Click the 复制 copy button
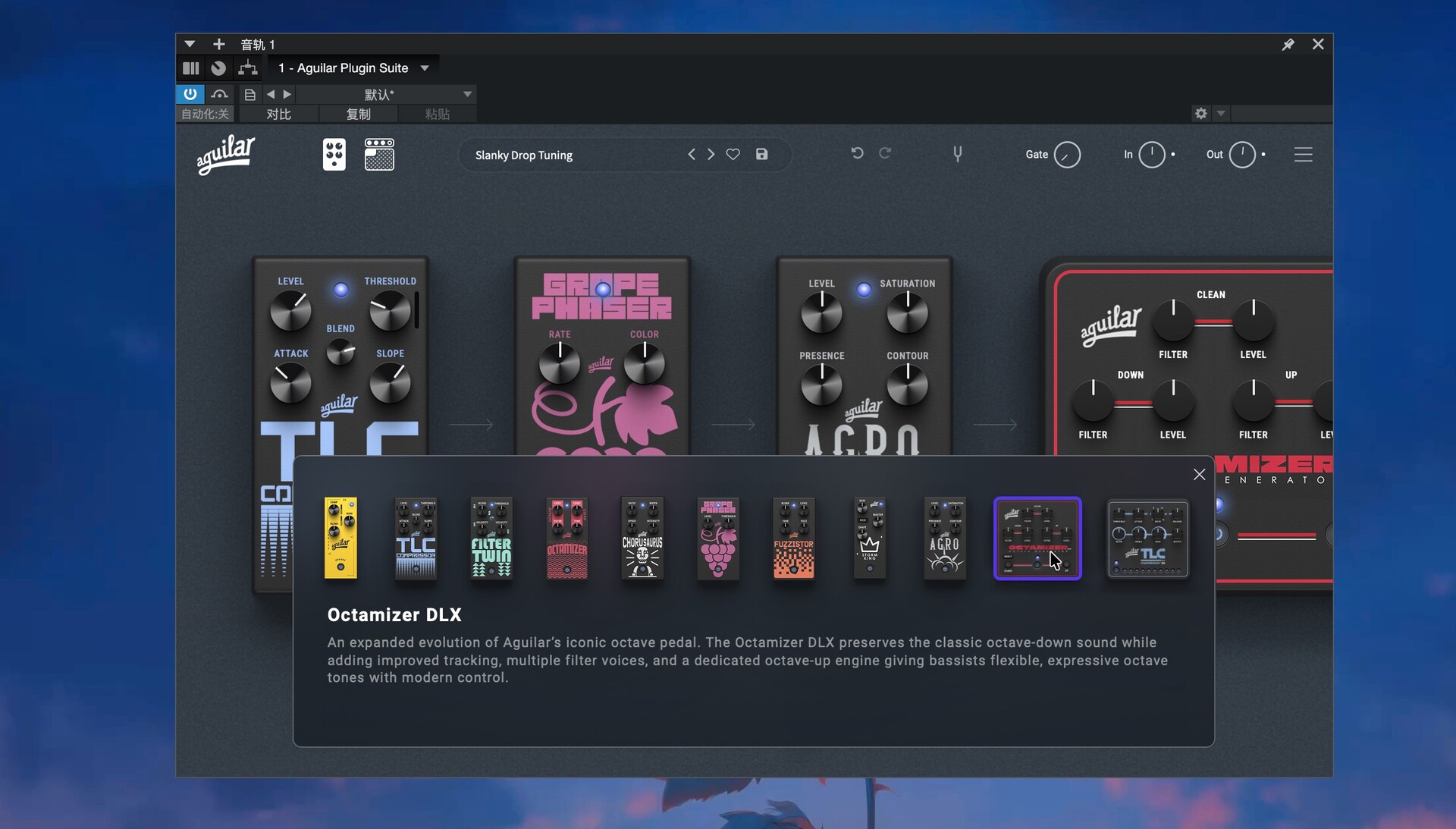1456x829 pixels. coord(358,114)
